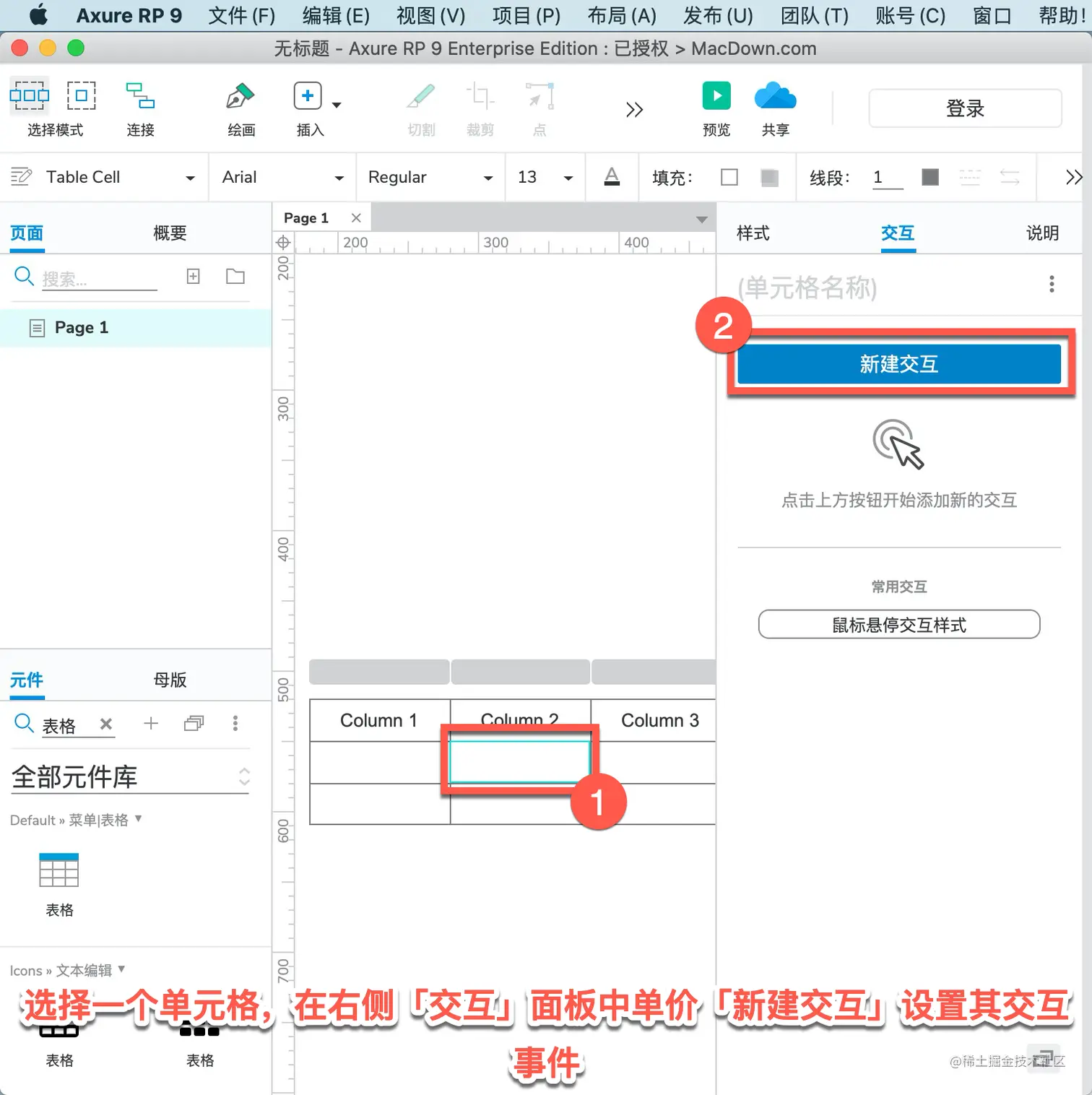Viewport: 1092px width, 1095px height.
Task: Open the 编辑 (E) menu
Action: [336, 15]
